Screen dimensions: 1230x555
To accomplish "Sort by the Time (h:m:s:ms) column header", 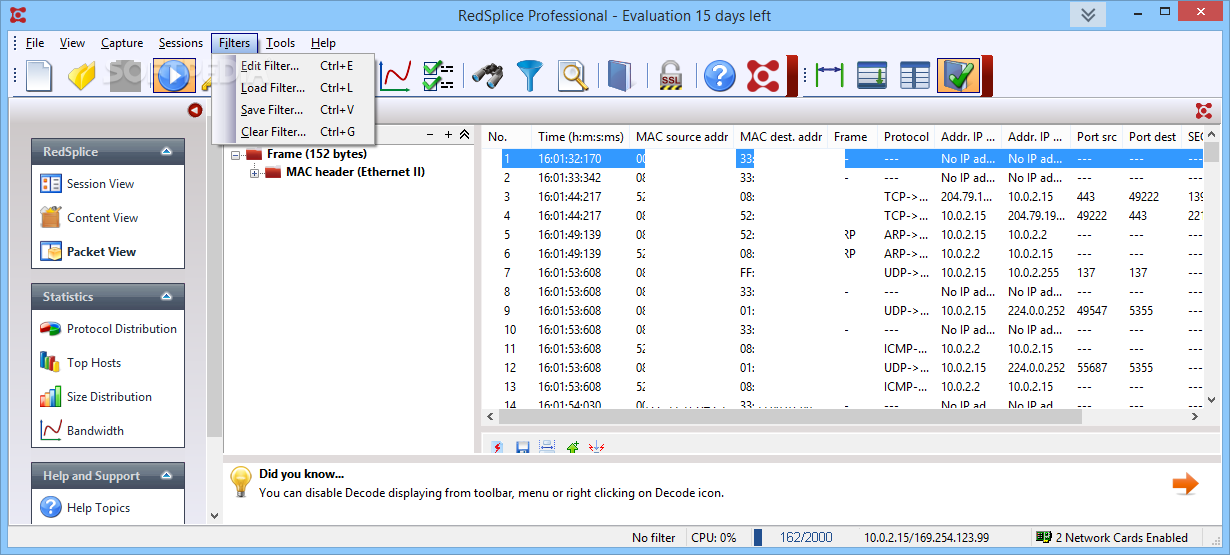I will 580,137.
